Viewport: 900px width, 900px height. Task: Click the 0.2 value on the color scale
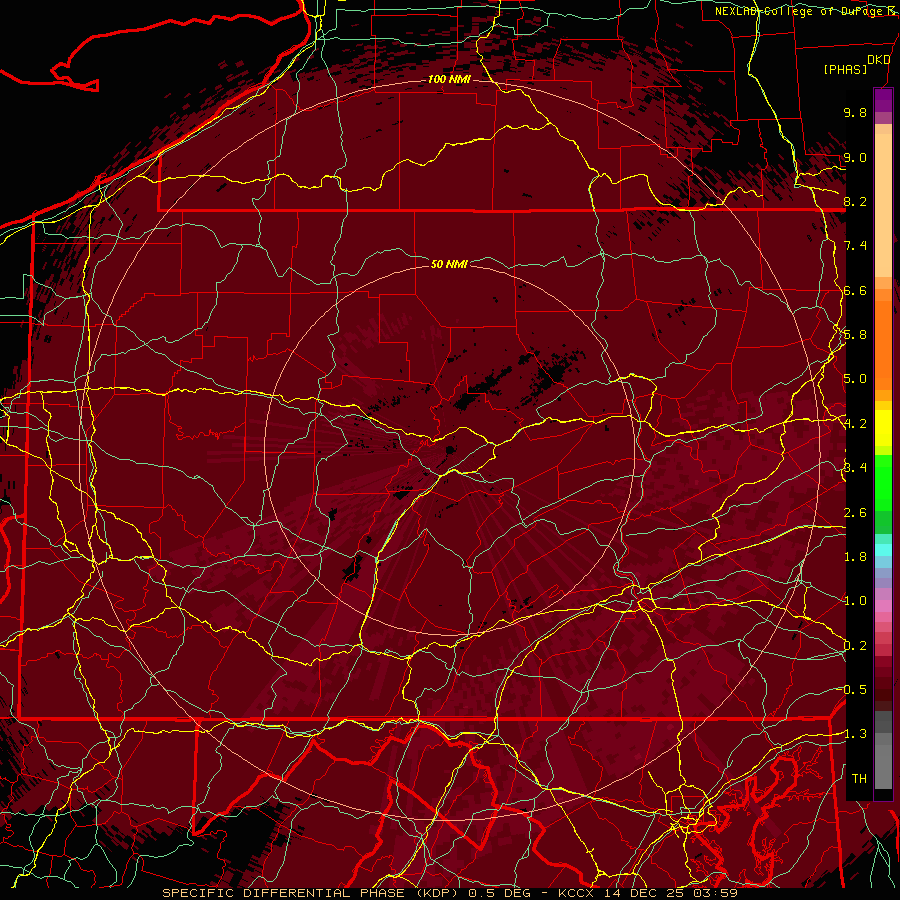click(x=855, y=646)
